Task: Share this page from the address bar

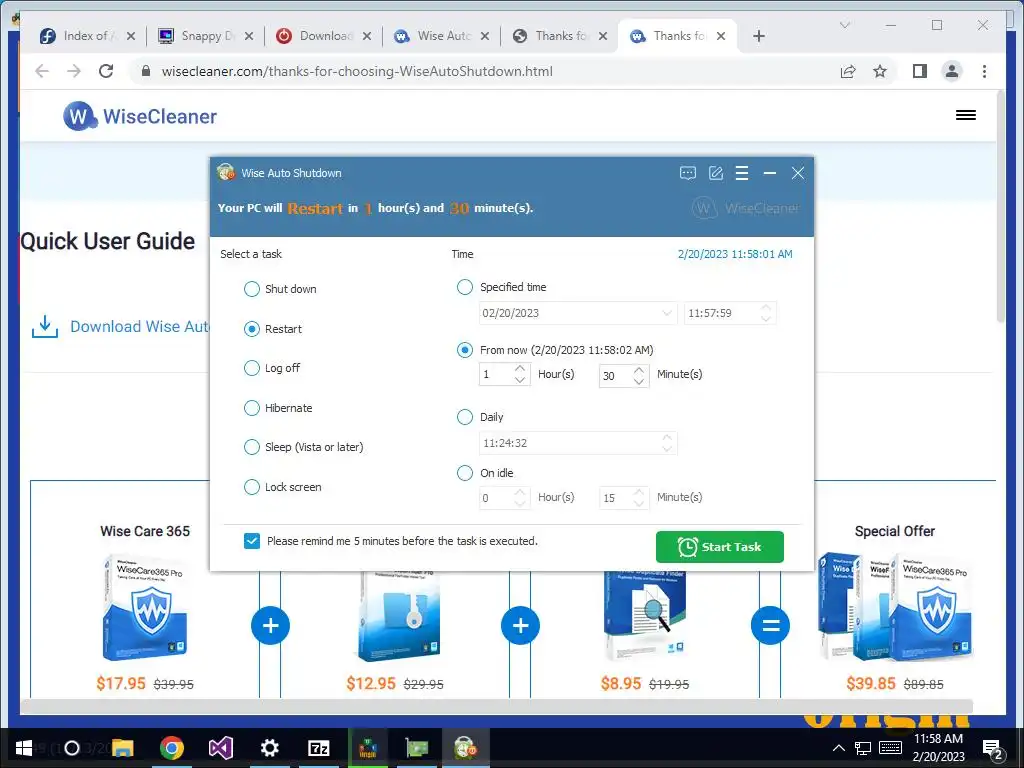Action: 848,71
